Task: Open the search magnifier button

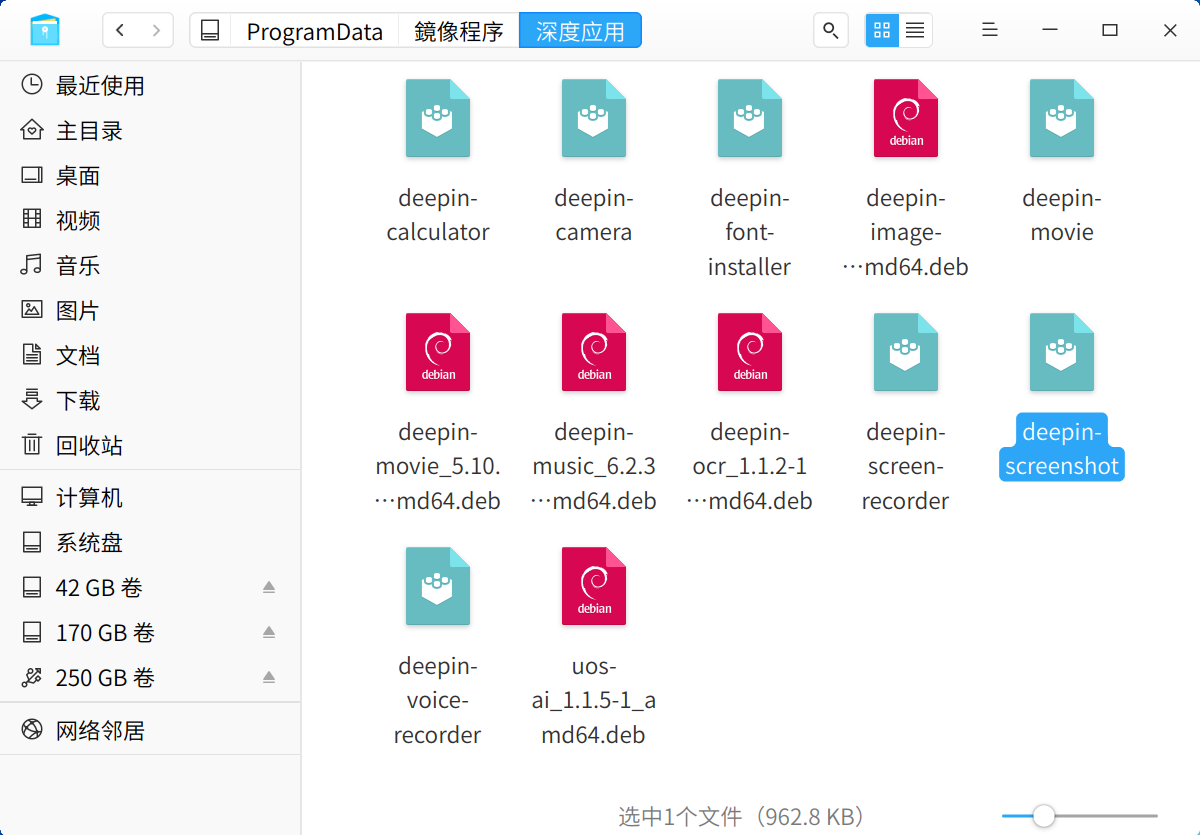Action: click(830, 30)
